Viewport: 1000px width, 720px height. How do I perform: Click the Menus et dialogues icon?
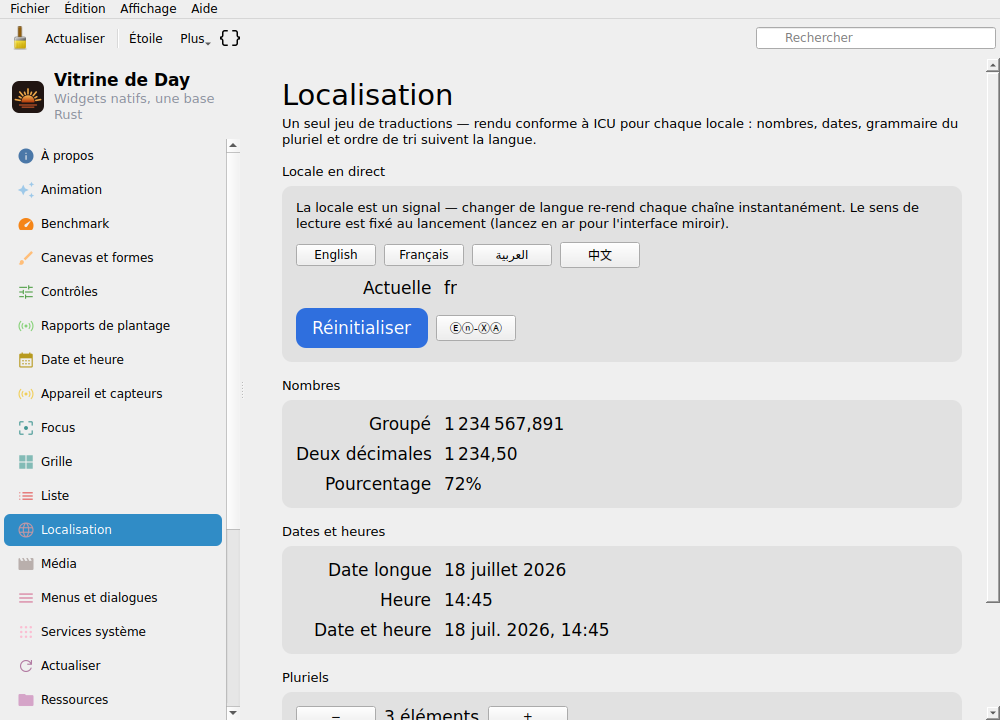(x=26, y=598)
